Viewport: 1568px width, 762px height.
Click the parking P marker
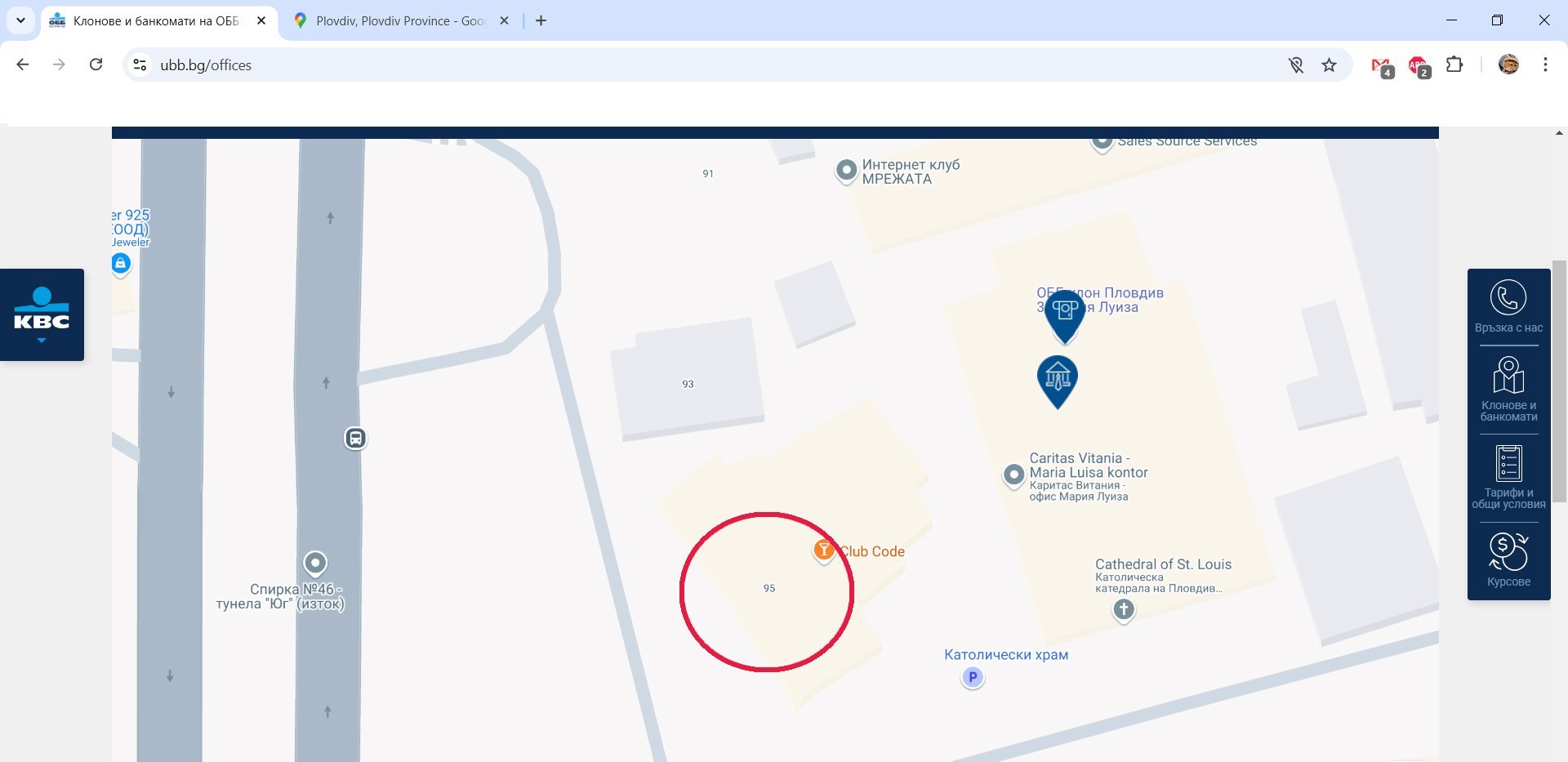[972, 677]
